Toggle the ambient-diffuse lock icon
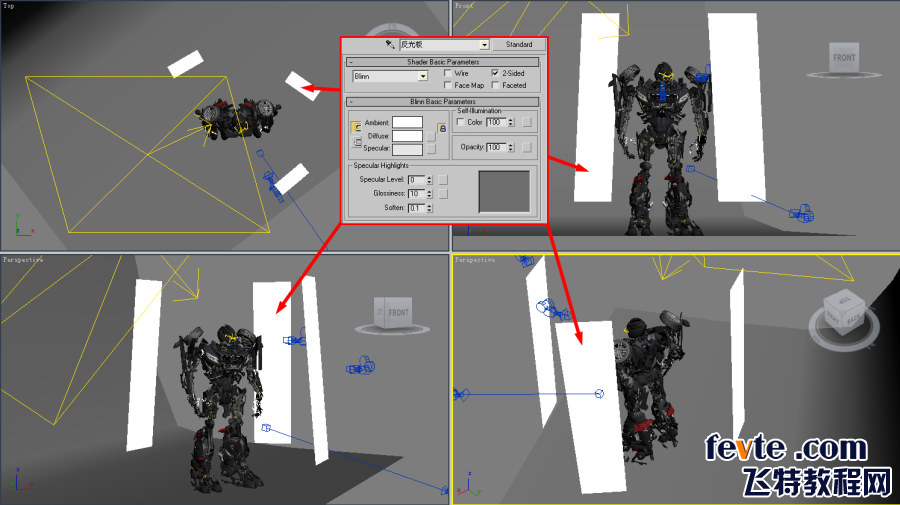This screenshot has height=505, width=900. 356,127
